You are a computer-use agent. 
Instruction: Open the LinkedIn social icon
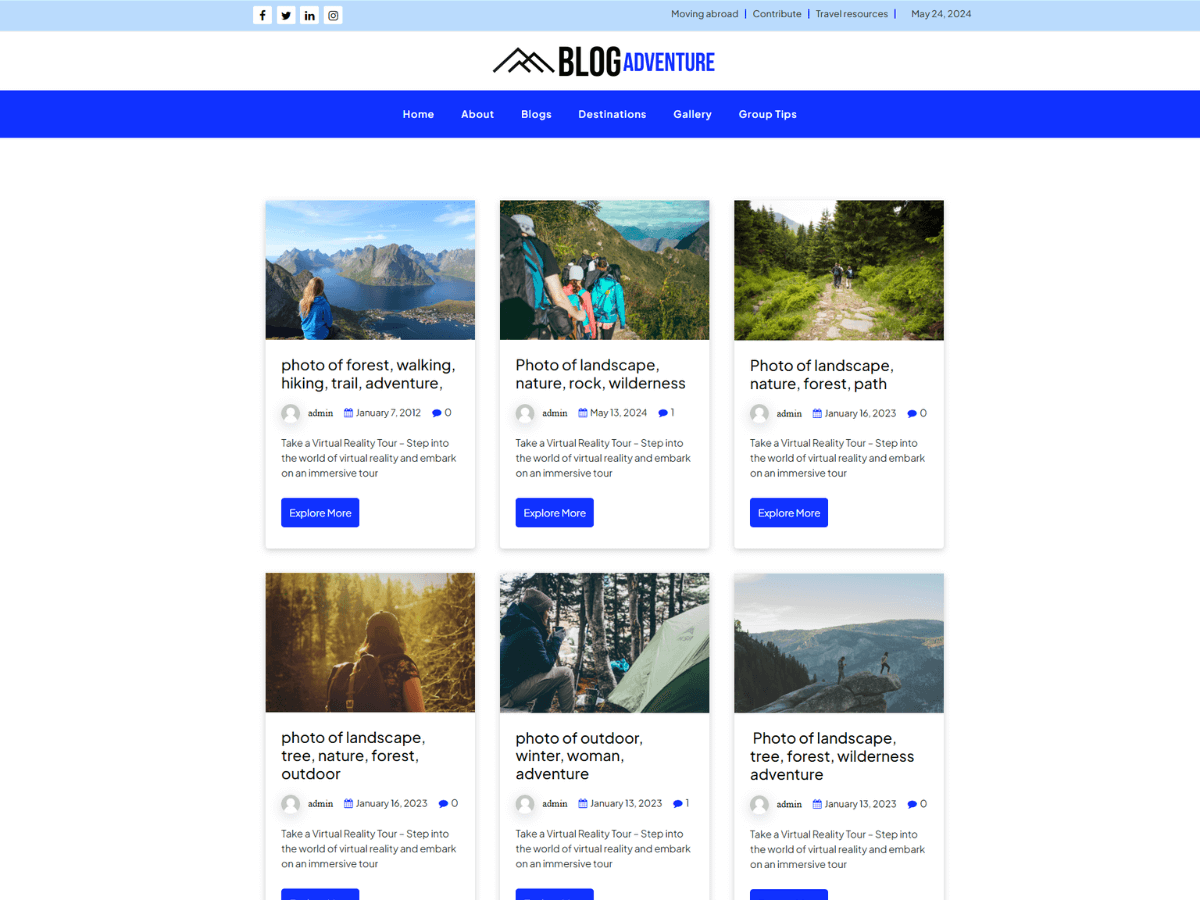click(x=309, y=14)
